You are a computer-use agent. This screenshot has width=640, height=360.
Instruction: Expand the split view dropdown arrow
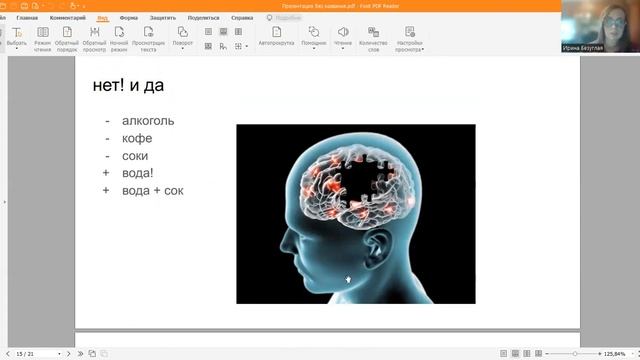click(247, 47)
